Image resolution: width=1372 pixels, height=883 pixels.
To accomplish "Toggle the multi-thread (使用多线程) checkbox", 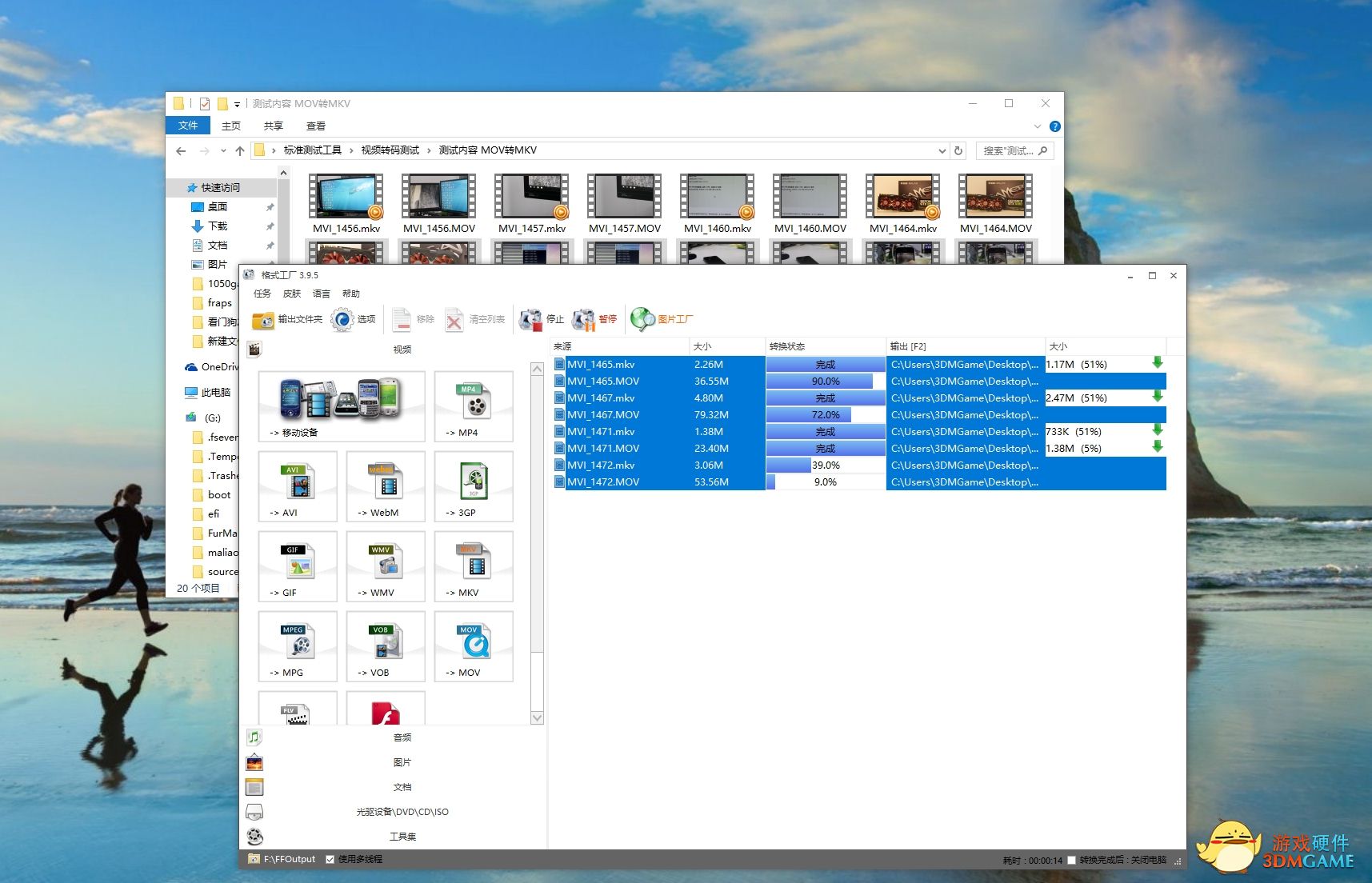I will click(x=330, y=860).
